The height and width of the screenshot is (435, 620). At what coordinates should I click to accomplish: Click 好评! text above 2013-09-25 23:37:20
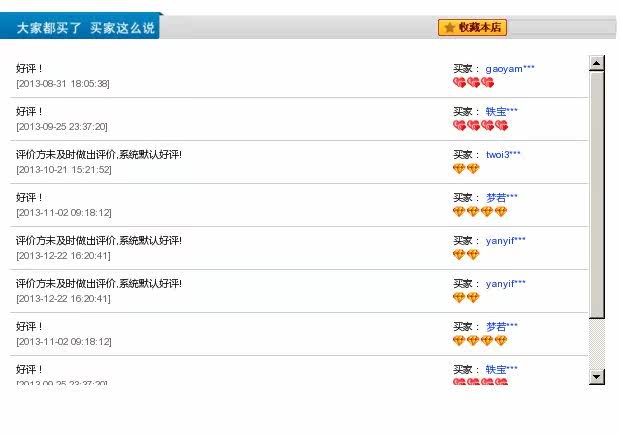click(x=29, y=112)
